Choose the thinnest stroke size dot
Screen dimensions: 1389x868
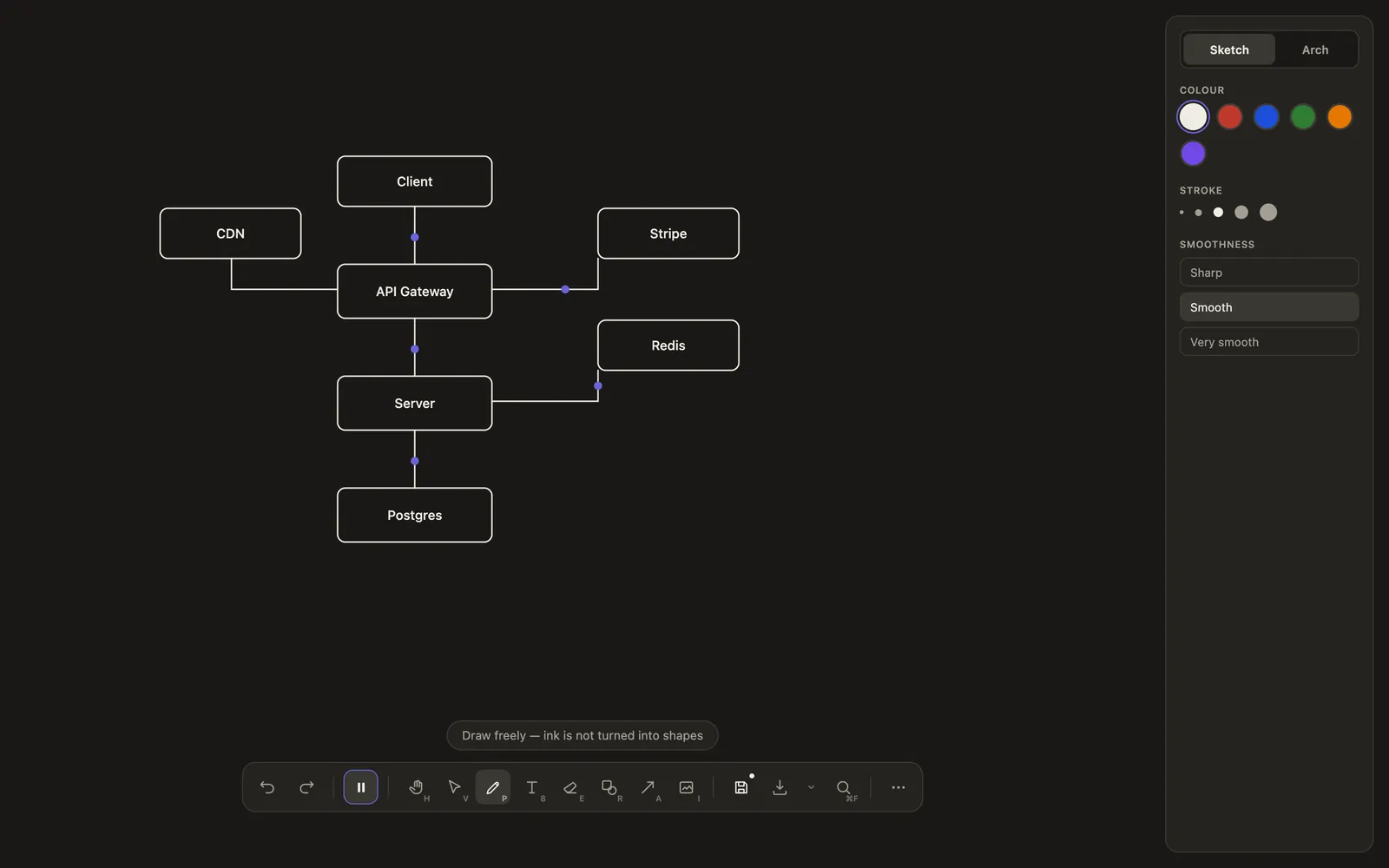(1182, 212)
